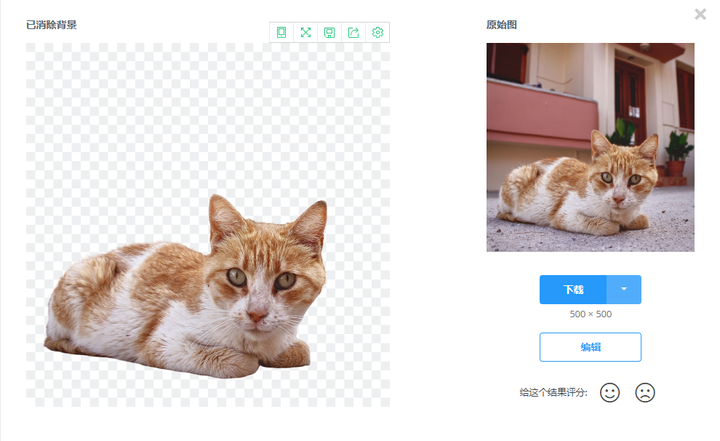Click the 已消除背景 heading label
Viewport: 720px width, 441px height.
(x=51, y=25)
